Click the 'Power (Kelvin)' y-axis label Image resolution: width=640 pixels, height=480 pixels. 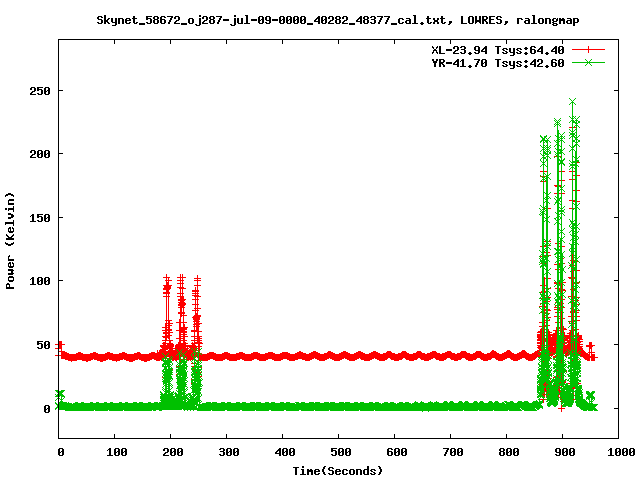coord(10,241)
